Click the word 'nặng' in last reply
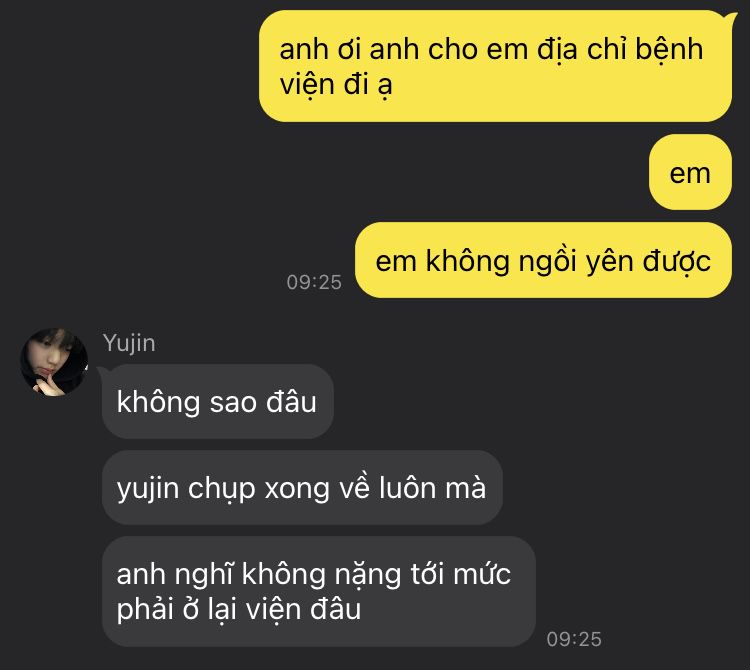This screenshot has height=670, width=750. 367,575
